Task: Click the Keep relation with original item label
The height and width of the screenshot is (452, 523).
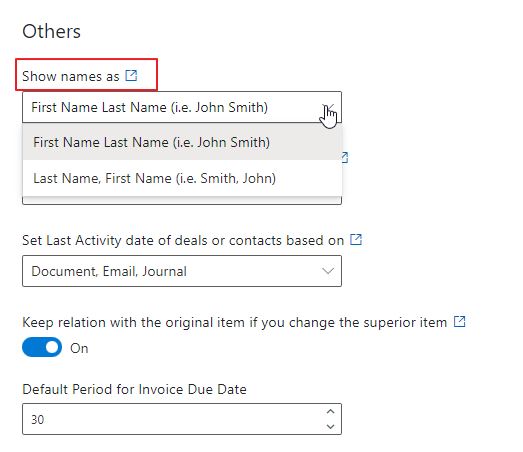Action: click(x=234, y=322)
